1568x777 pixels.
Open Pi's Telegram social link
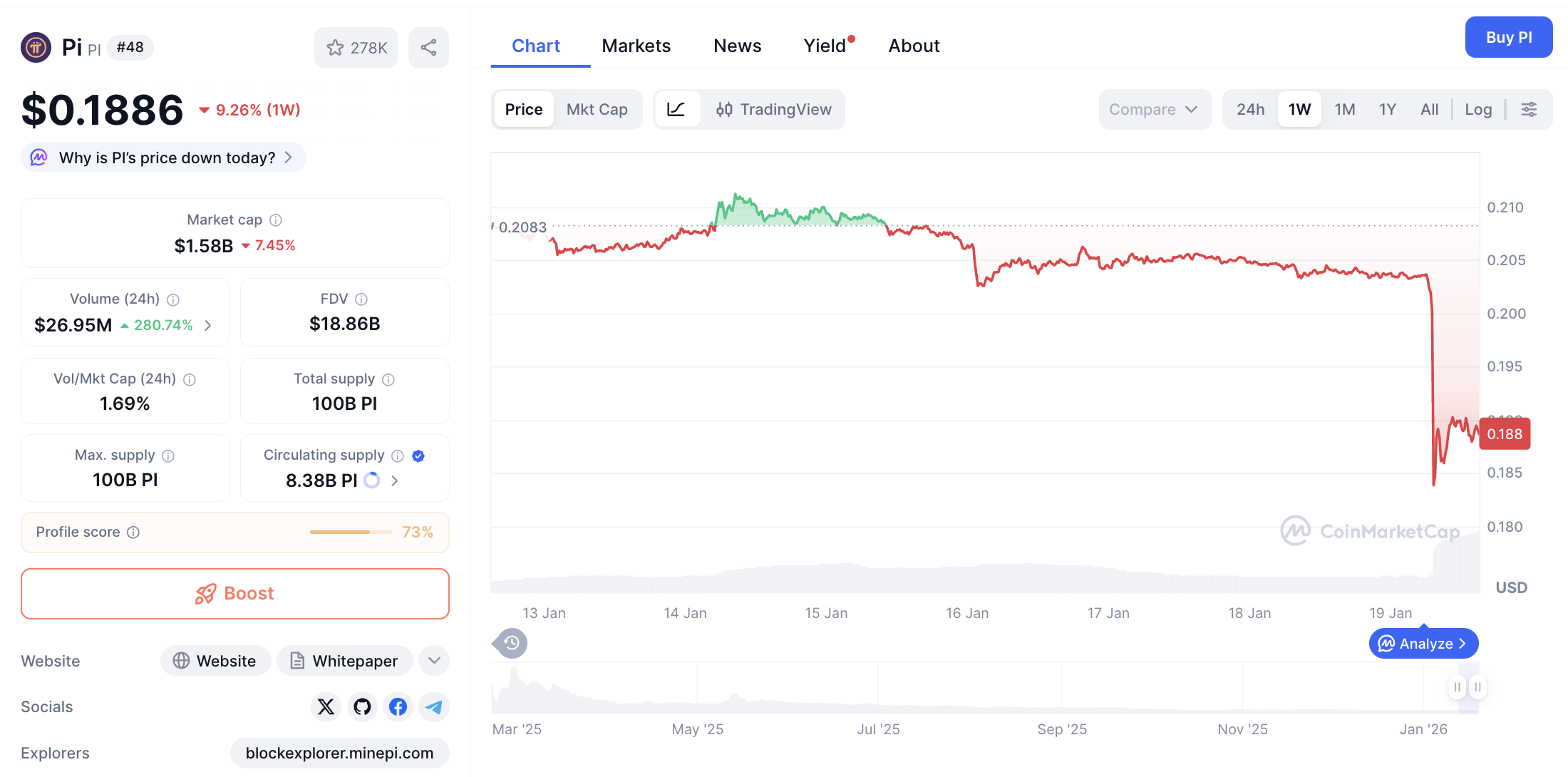coord(433,706)
